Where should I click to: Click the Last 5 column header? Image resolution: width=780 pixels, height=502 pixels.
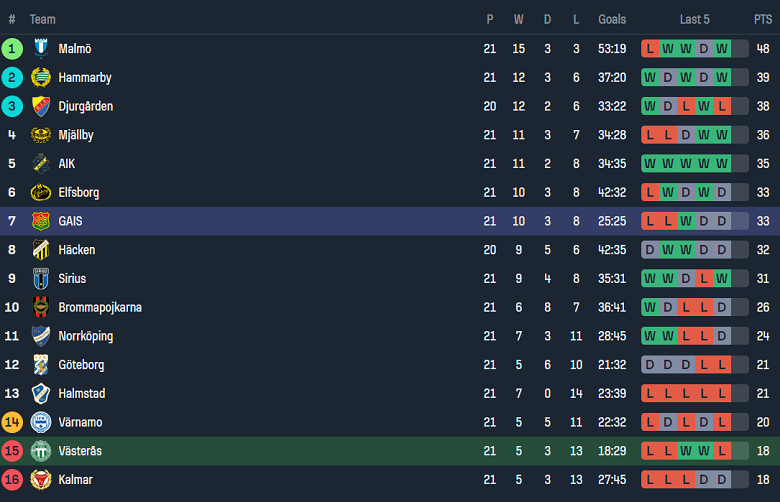coord(695,19)
